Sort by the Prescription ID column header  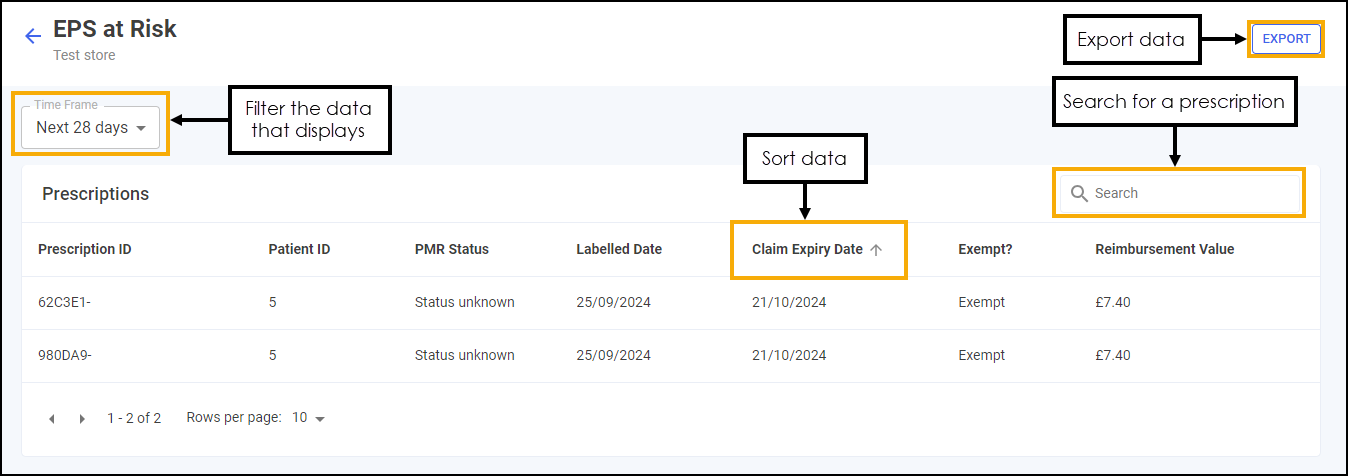coord(85,249)
